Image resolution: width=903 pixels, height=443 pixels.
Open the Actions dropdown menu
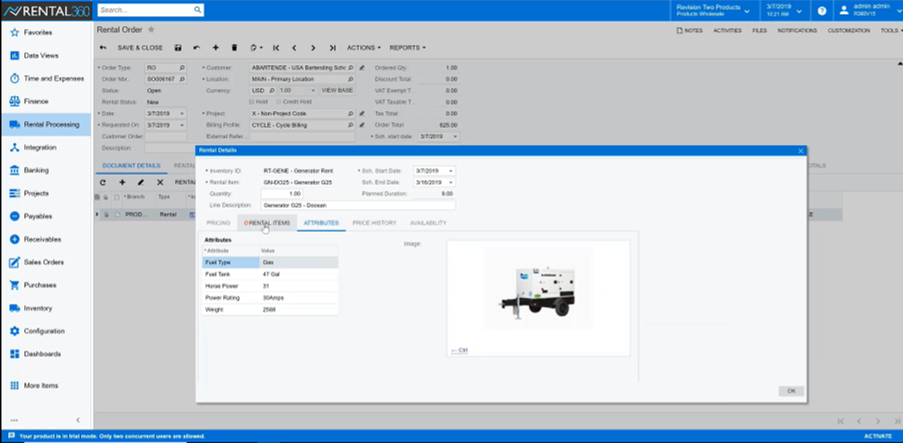(364, 47)
